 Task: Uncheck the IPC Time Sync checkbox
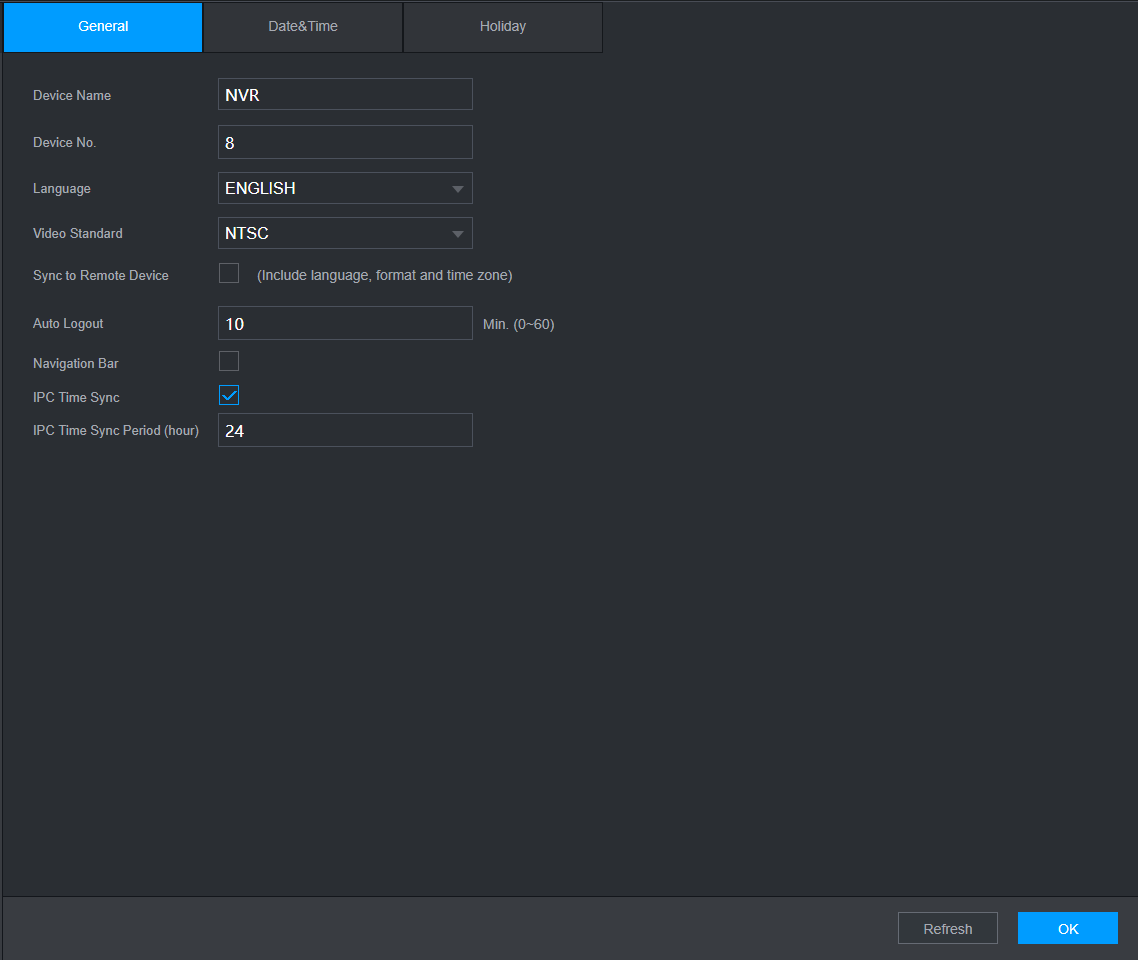tap(229, 395)
